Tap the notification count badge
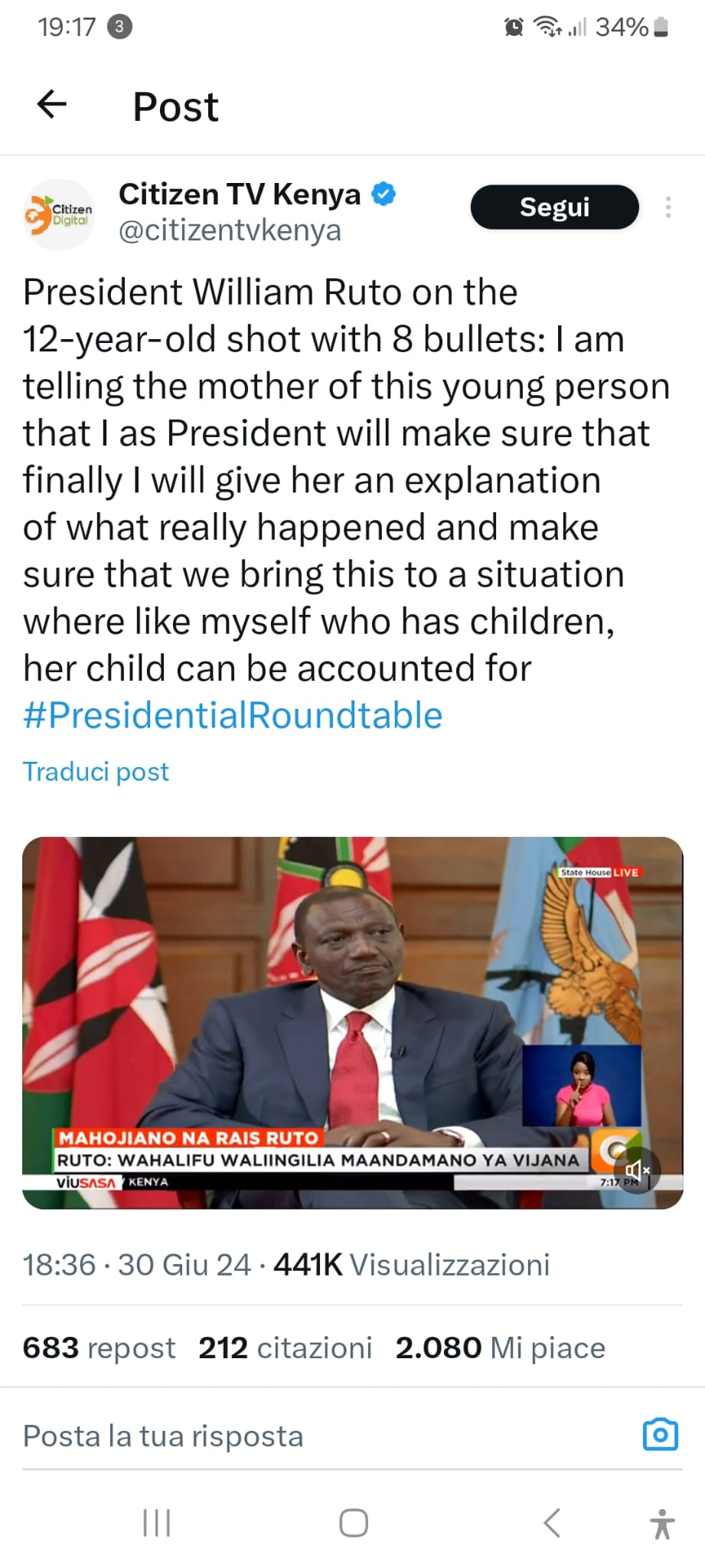 [119, 27]
